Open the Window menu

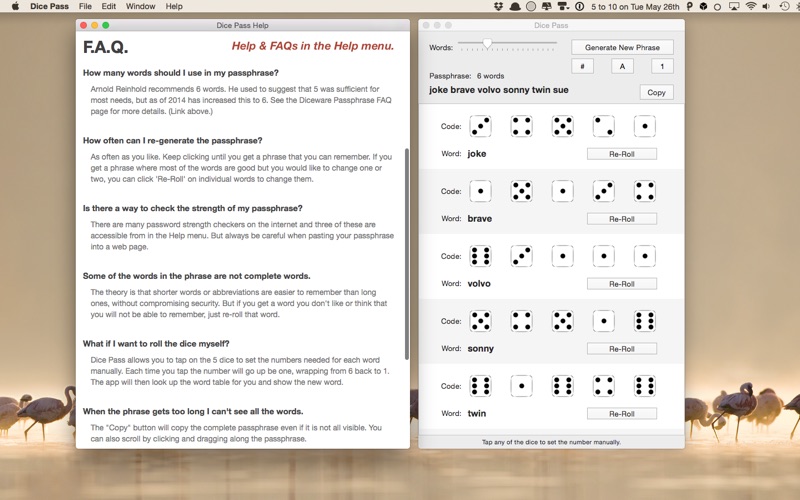pyautogui.click(x=140, y=7)
